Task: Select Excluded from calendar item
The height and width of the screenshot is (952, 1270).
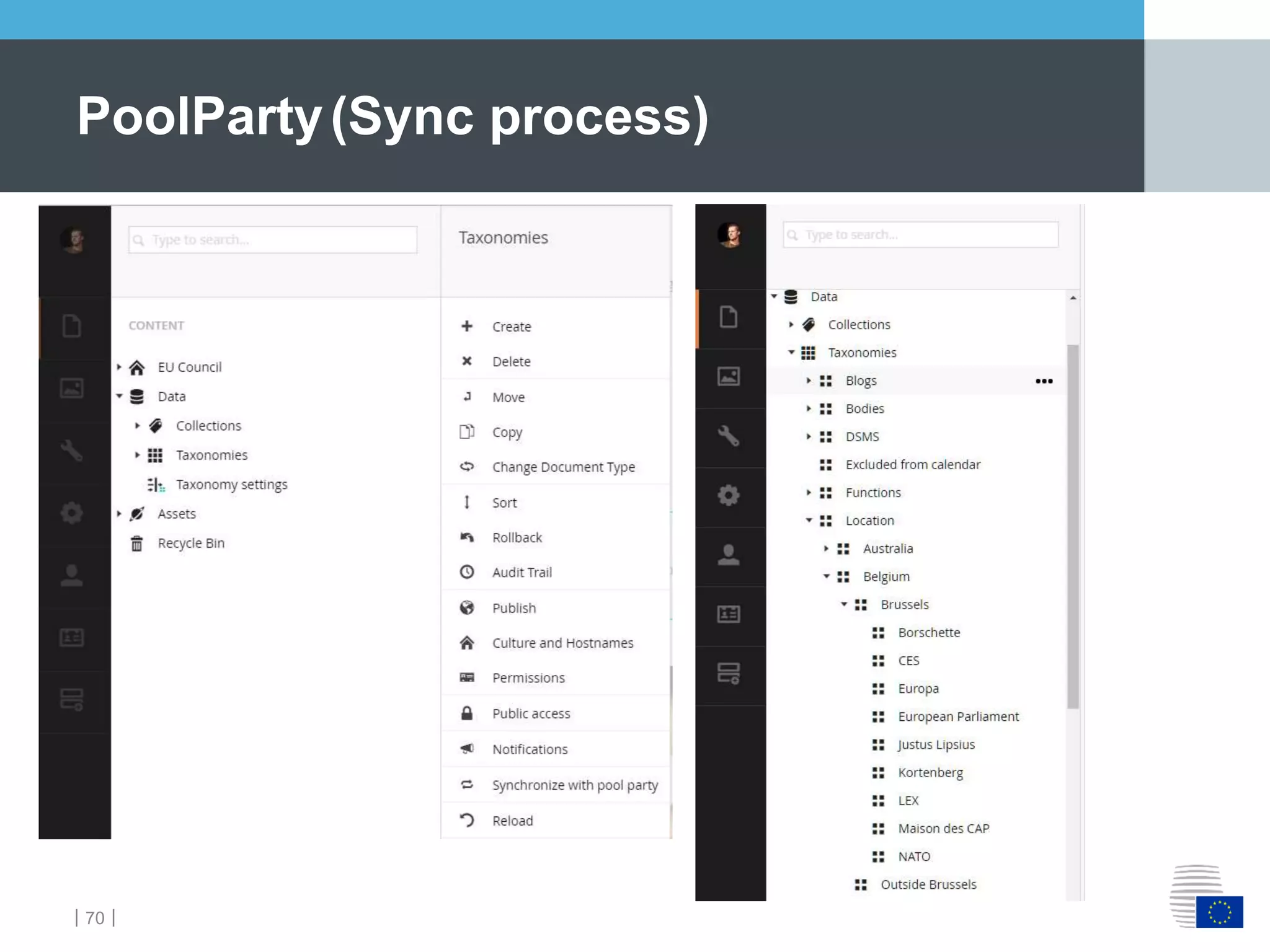Action: pos(913,465)
